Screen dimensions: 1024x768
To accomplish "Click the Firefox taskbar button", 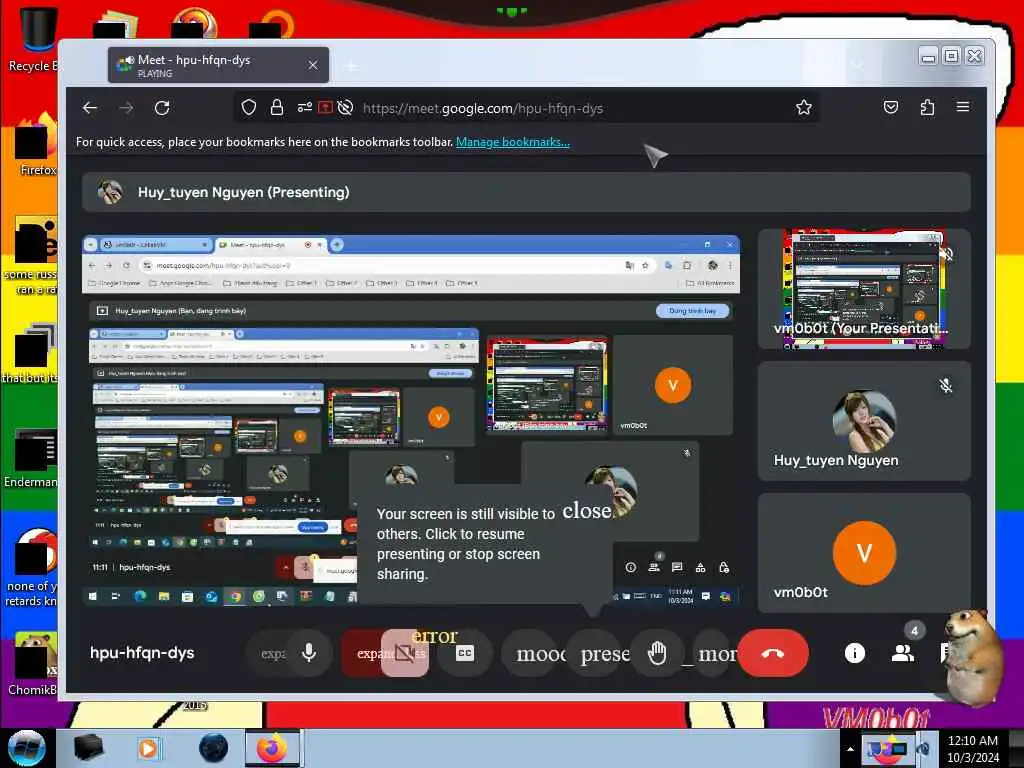I will [272, 748].
